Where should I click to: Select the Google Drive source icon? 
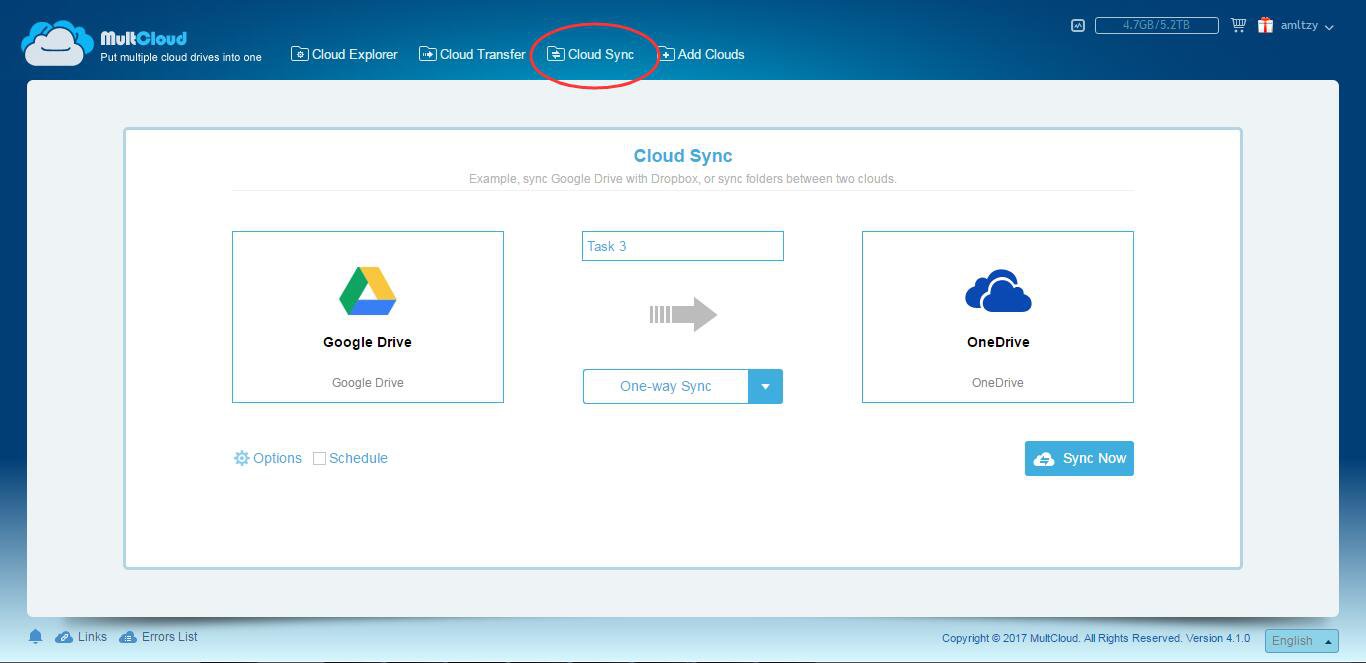tap(367, 292)
